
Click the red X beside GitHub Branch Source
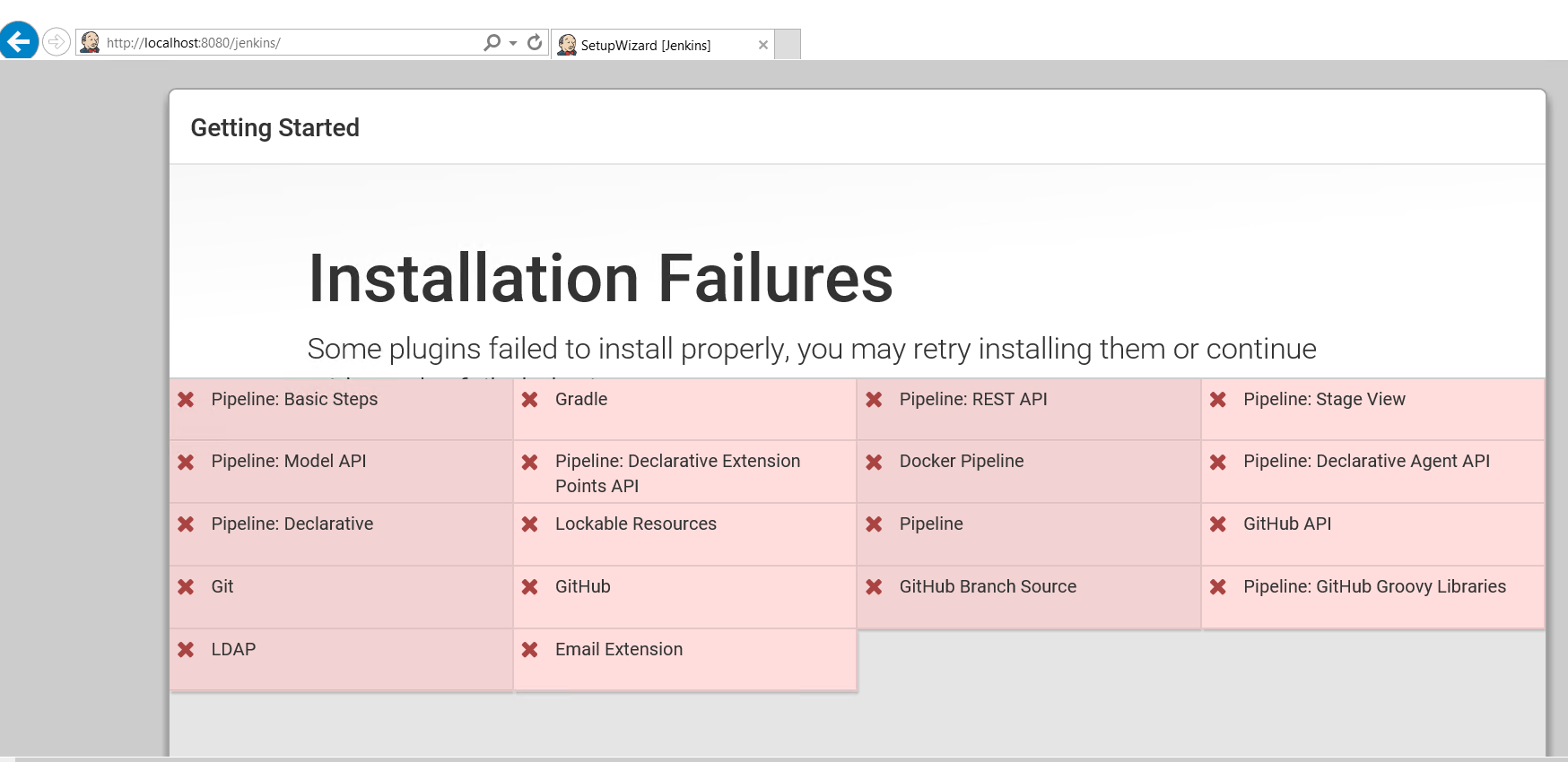874,587
